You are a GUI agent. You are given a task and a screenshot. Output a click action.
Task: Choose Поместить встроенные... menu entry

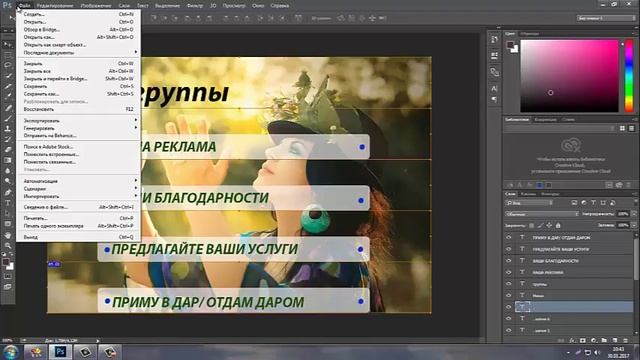[x=78, y=154]
